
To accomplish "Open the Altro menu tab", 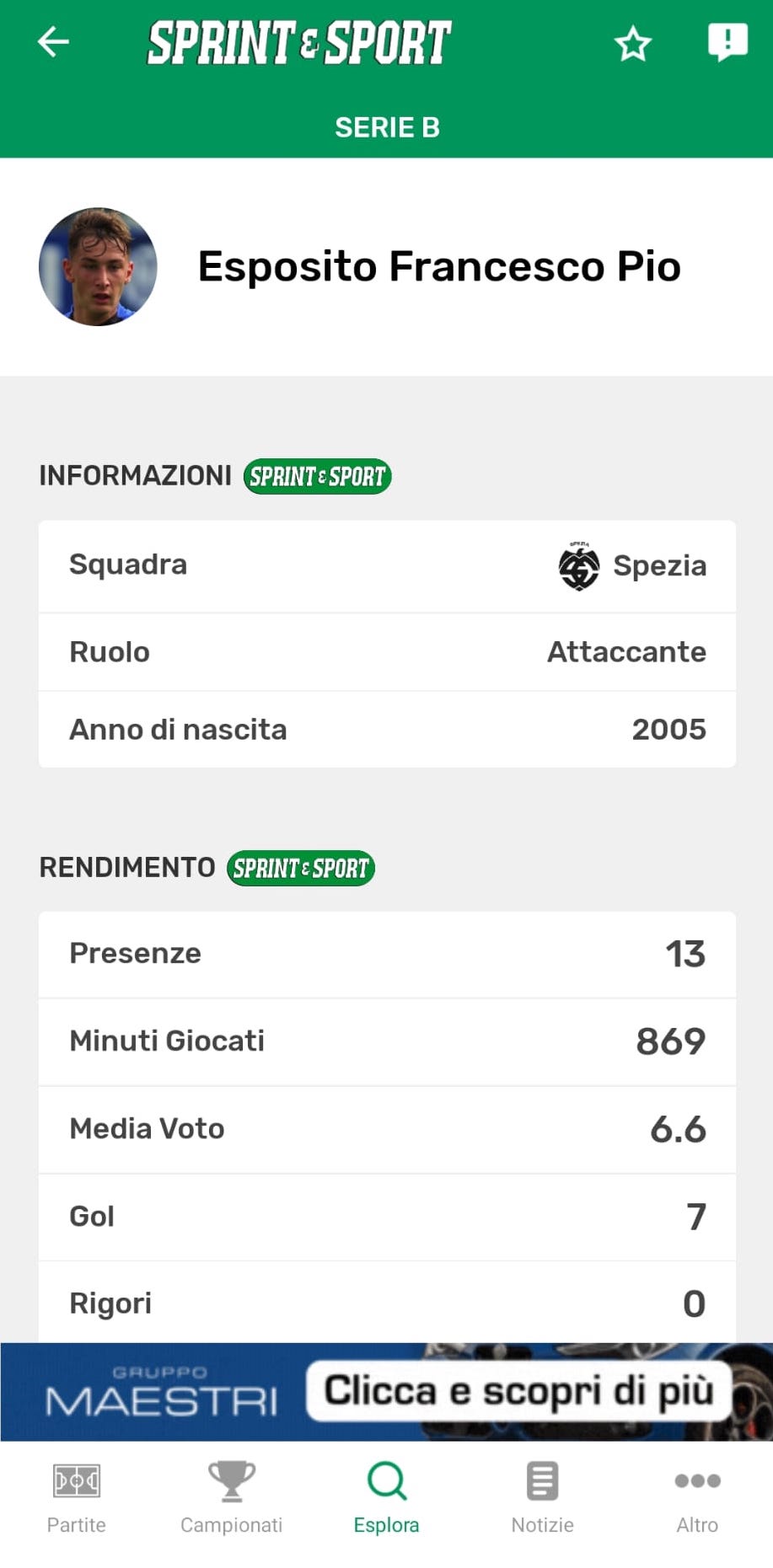I will (697, 1497).
